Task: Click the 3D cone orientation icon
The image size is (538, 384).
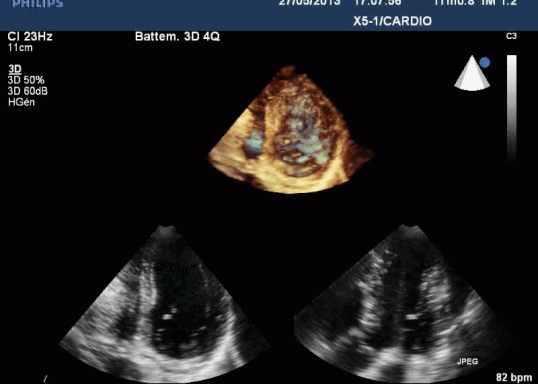Action: tap(472, 73)
